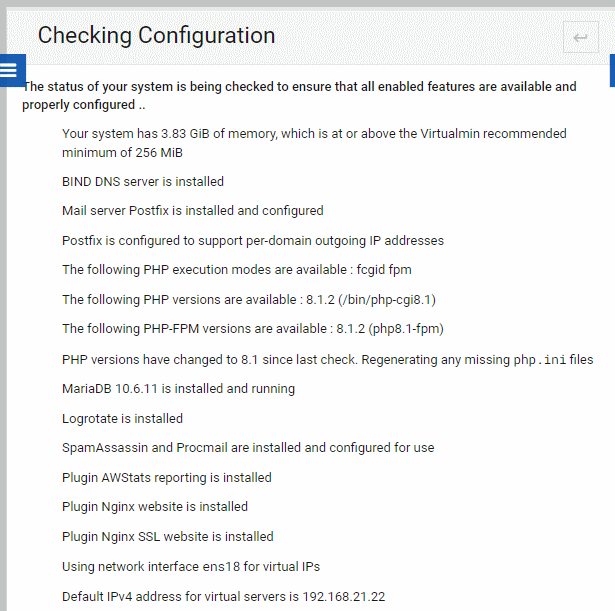Select the PHP-FPM versions php8.1-fpm line
Screen dimensions: 615x611
[253, 329]
